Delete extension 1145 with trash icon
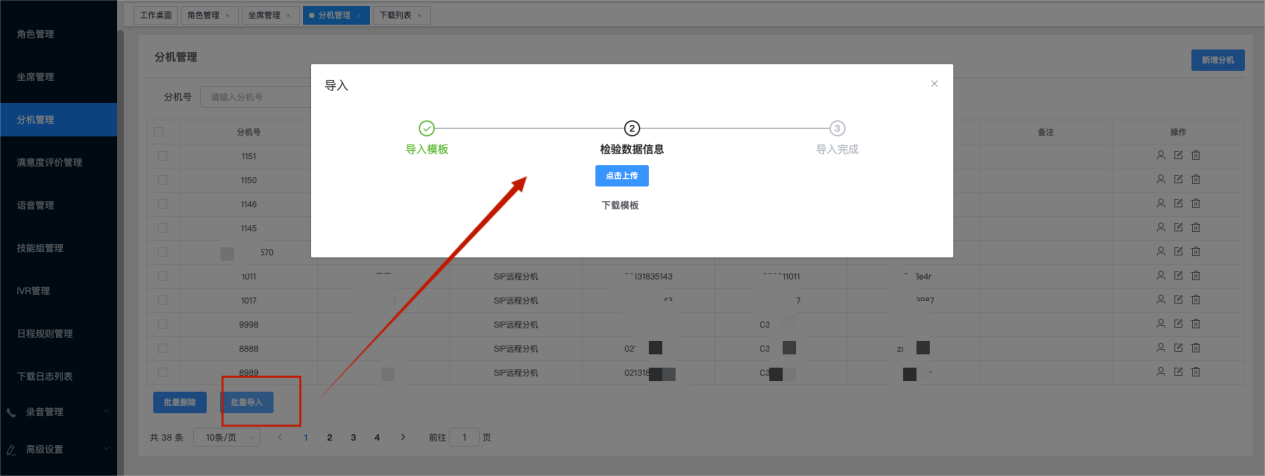1265x476 pixels. coord(1195,228)
